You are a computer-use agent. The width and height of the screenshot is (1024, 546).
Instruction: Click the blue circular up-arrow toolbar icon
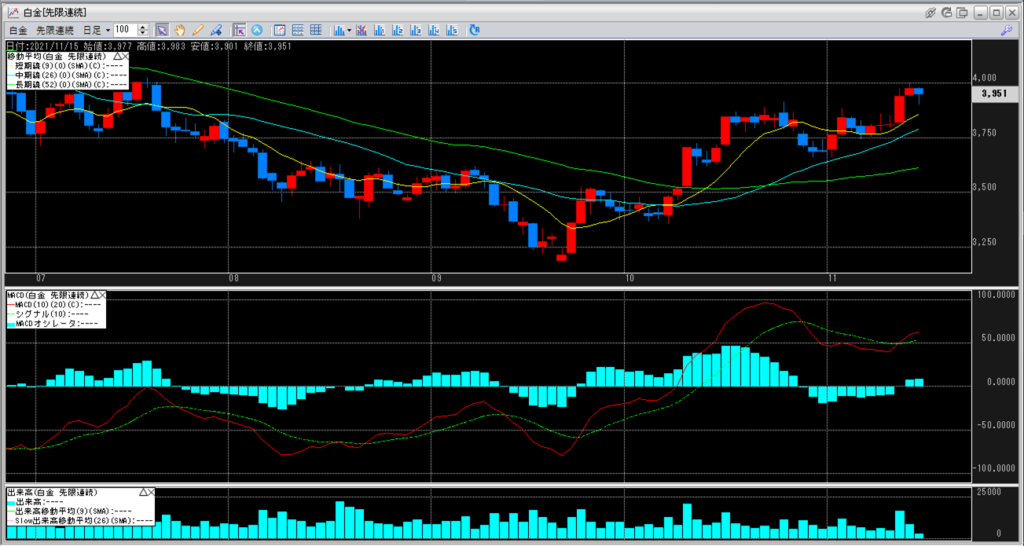click(x=258, y=30)
